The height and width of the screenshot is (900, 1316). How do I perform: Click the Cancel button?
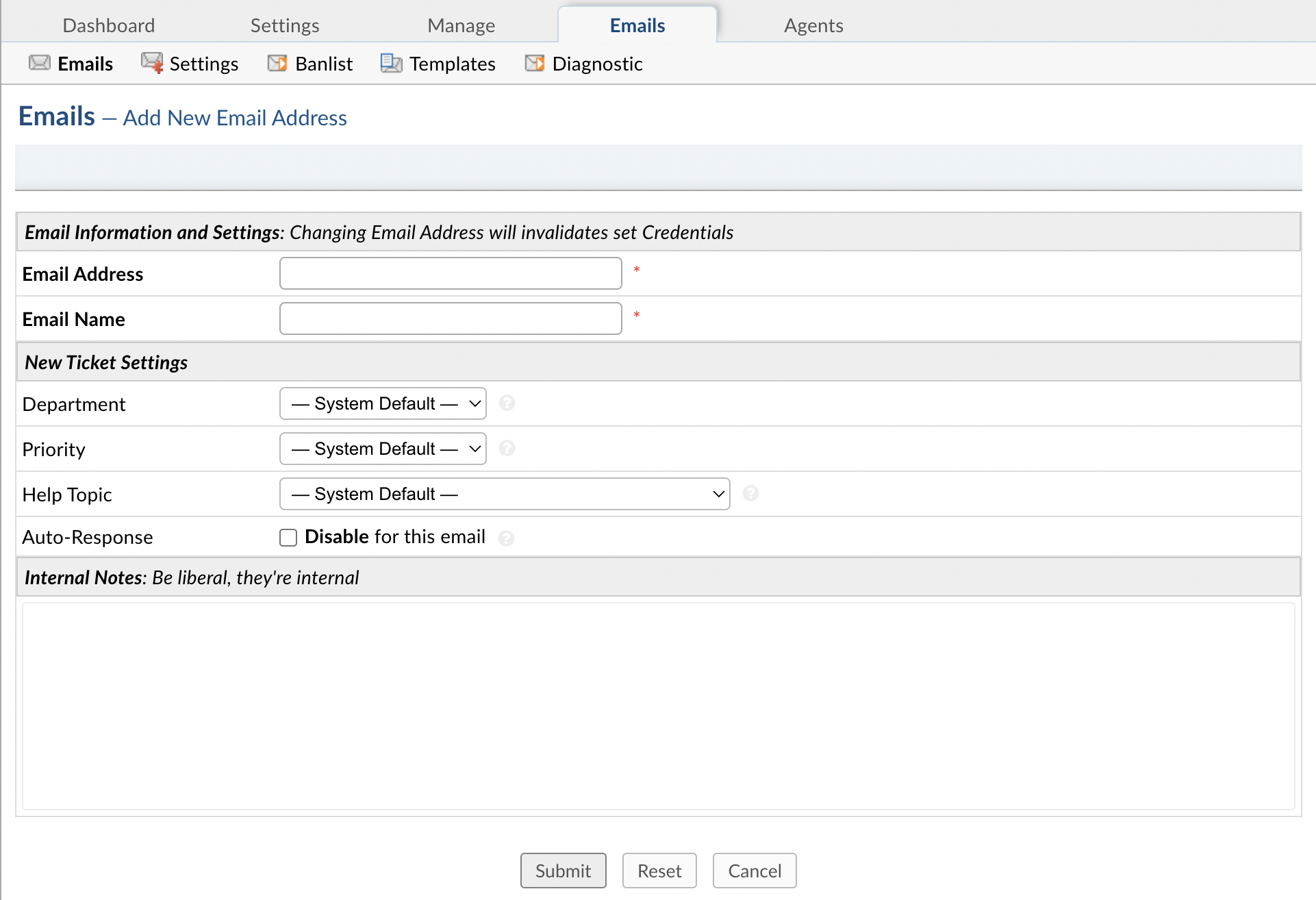[755, 870]
